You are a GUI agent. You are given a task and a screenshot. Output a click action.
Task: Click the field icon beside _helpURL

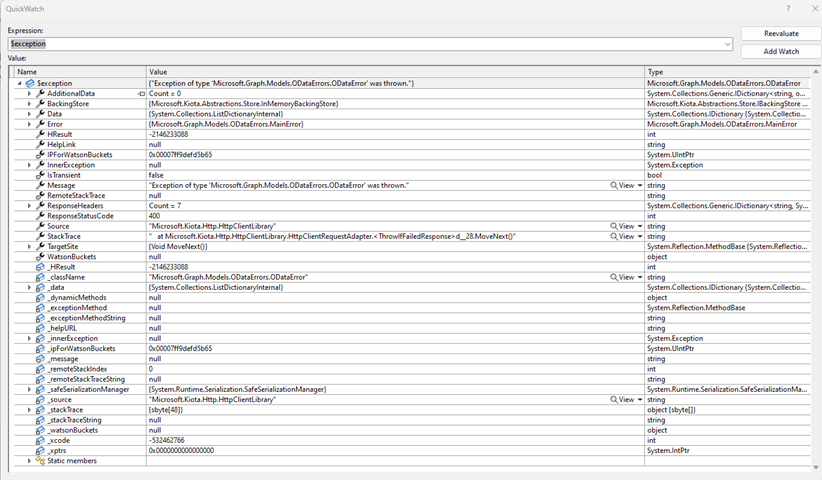[x=40, y=329]
